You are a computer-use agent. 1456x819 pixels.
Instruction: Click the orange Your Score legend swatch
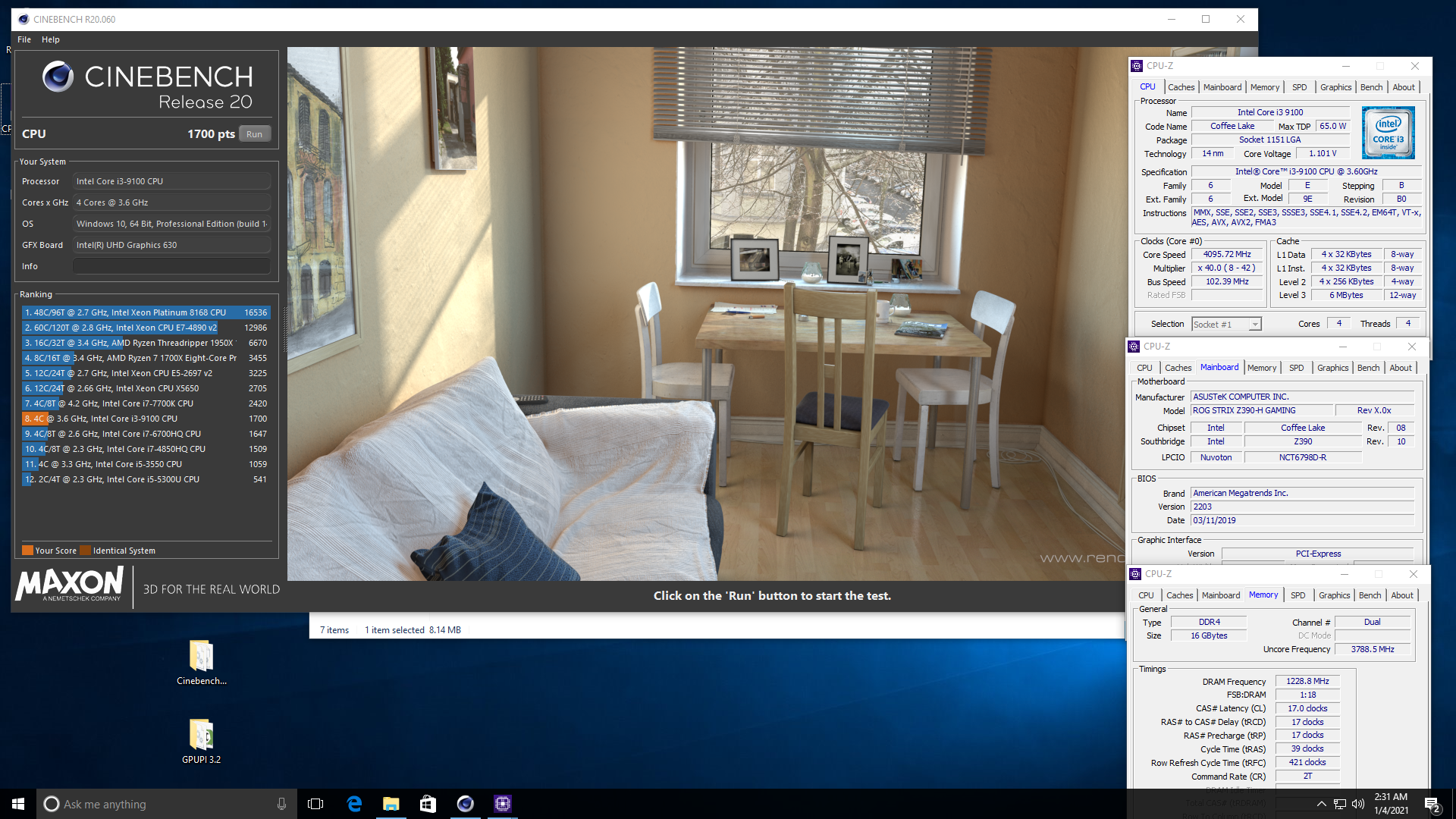27,551
